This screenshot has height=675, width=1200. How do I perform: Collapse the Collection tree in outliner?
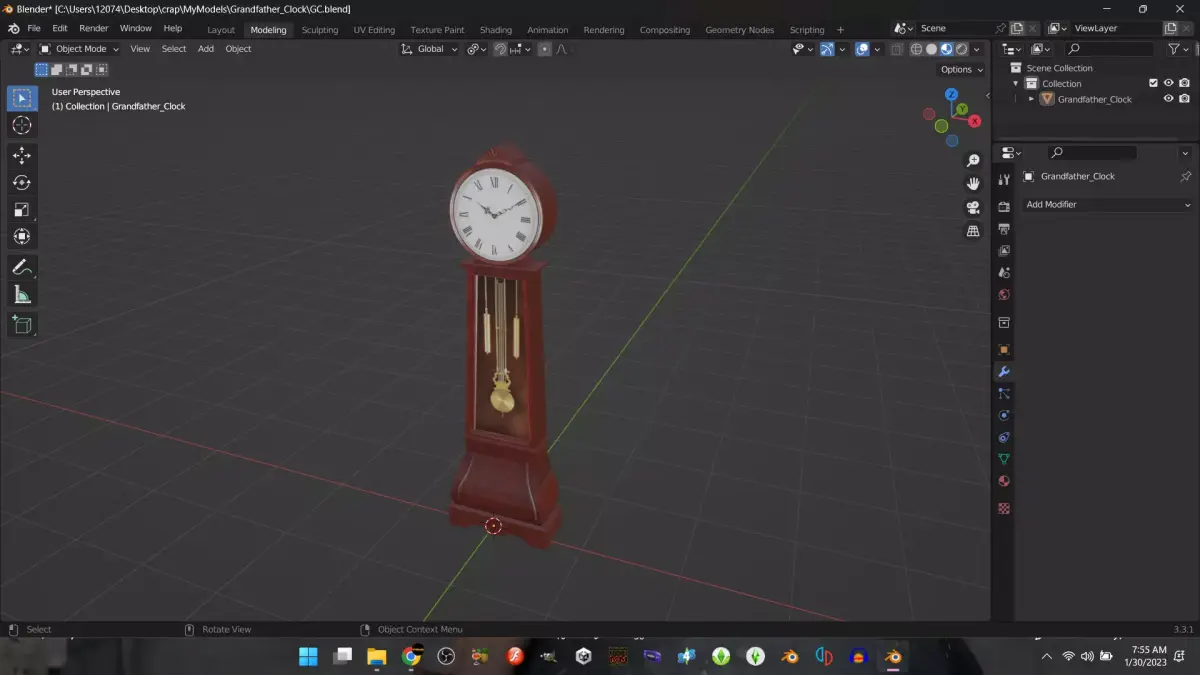pyautogui.click(x=1016, y=83)
